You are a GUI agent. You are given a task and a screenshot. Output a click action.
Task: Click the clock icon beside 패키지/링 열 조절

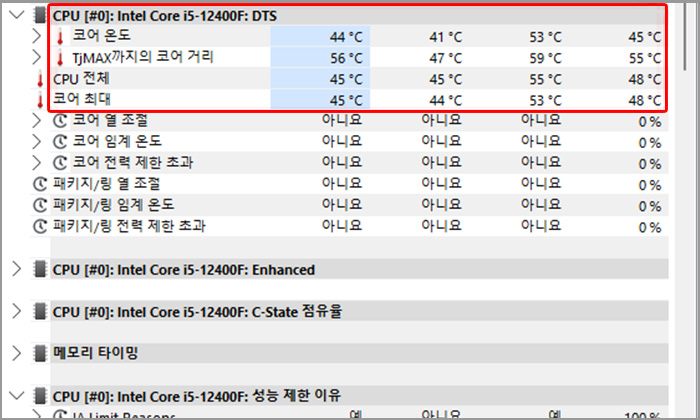point(40,184)
